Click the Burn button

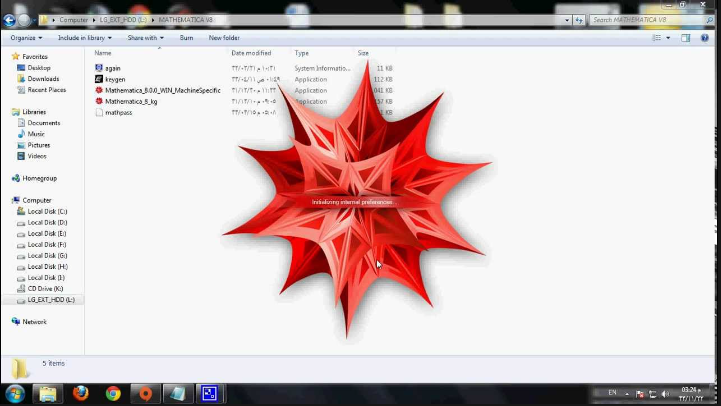point(186,38)
